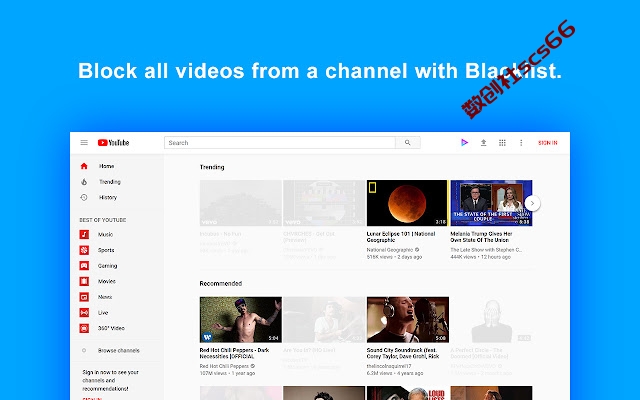This screenshot has width=640, height=400.
Task: Click the 360° Video channel icon
Action: [84, 328]
